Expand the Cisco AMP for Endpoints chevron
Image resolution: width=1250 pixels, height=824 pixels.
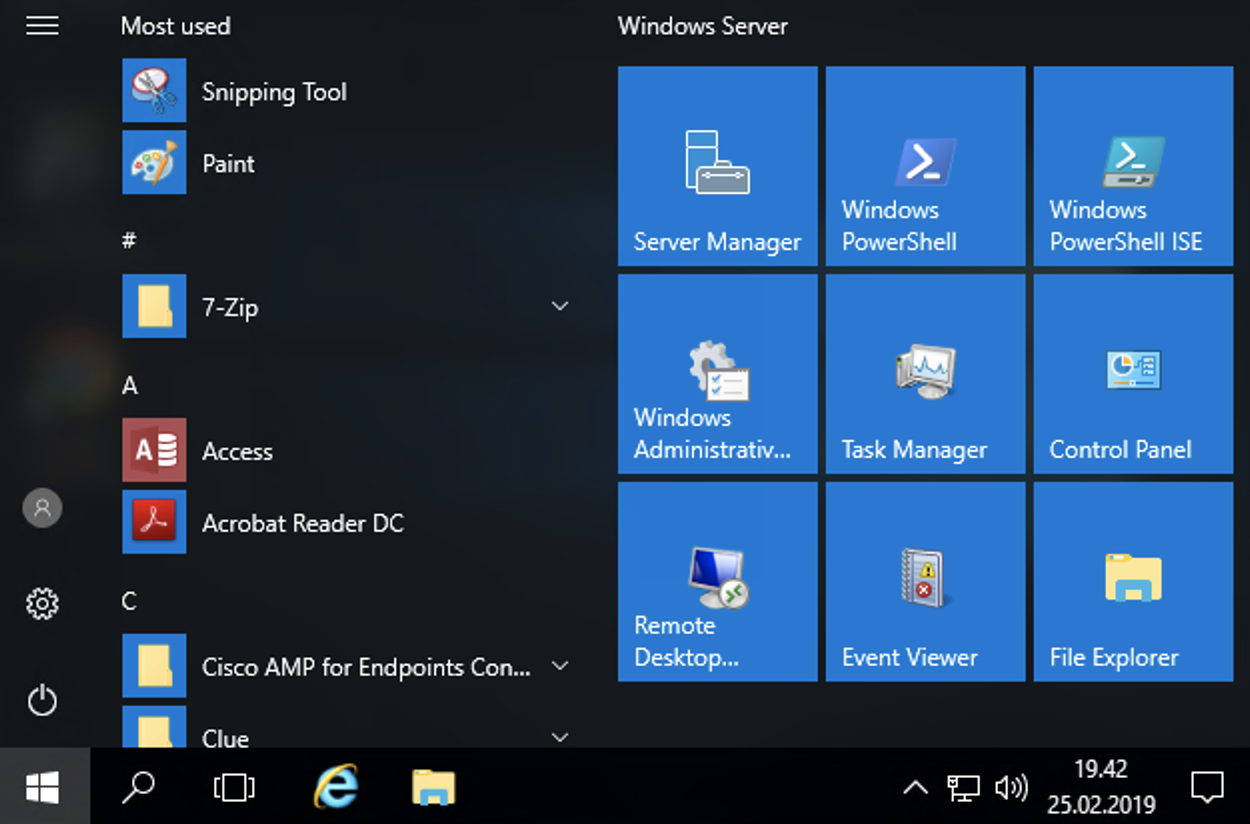pos(560,666)
